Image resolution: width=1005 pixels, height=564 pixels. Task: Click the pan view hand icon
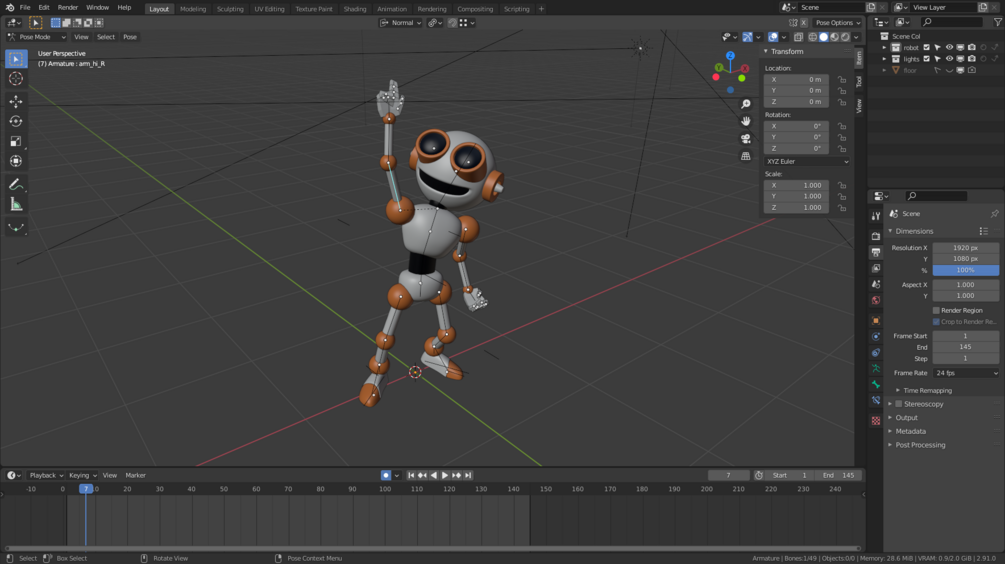tap(745, 121)
